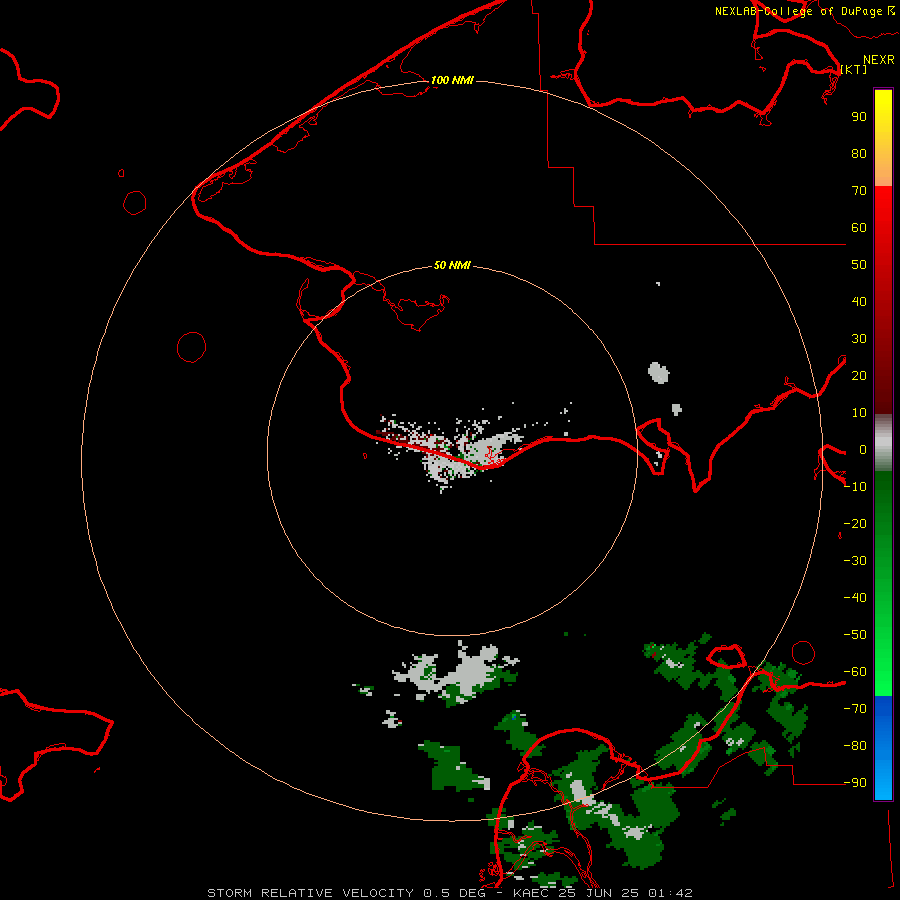900x900 pixels.
Task: Click the -30 value on velocity scale
Action: (855, 561)
